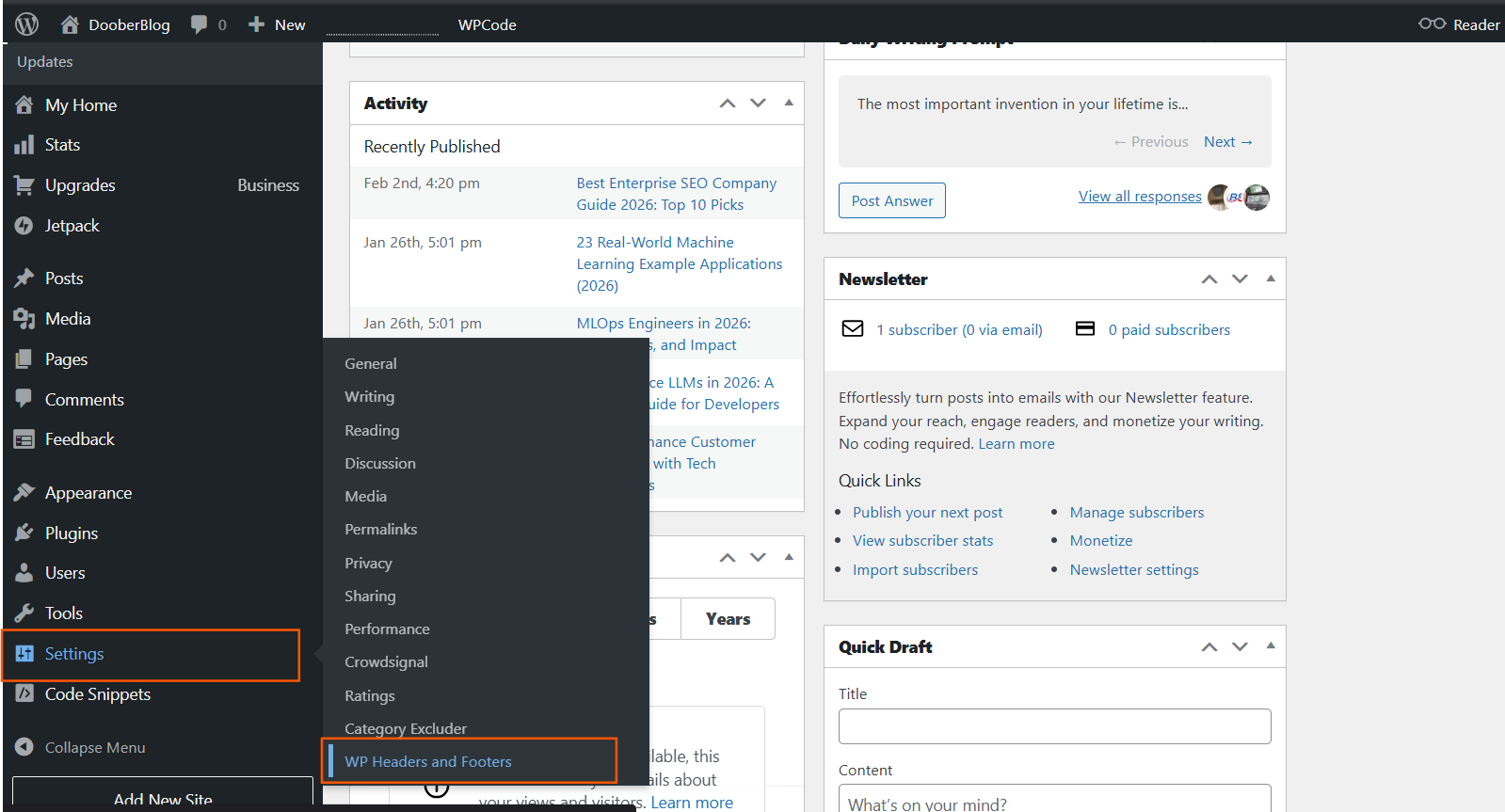Image resolution: width=1505 pixels, height=812 pixels.
Task: Open Best Enterprise SEO Company Guide post
Action: click(677, 194)
